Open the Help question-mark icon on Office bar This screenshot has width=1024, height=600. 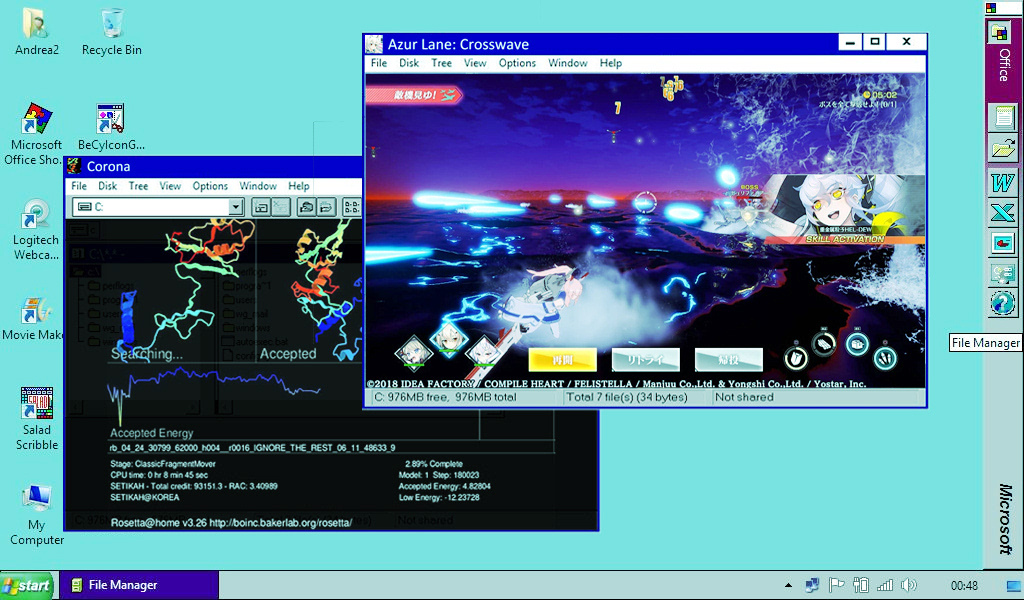point(1003,304)
